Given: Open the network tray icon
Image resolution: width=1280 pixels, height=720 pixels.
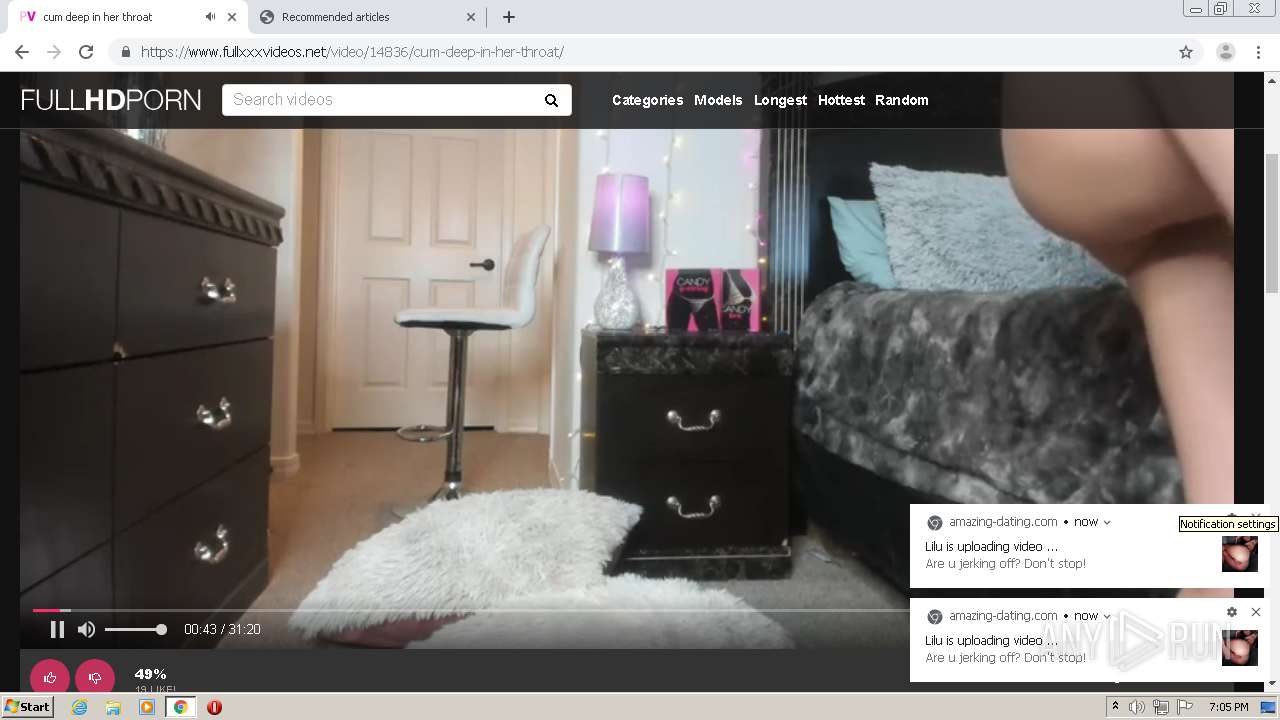Looking at the screenshot, I should 1161,707.
